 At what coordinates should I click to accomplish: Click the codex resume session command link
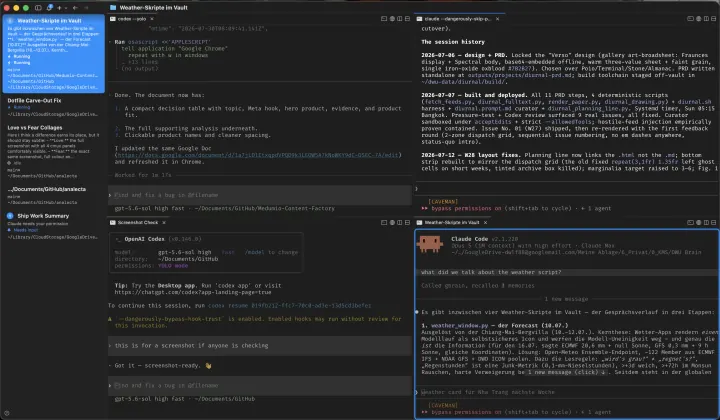(x=289, y=305)
